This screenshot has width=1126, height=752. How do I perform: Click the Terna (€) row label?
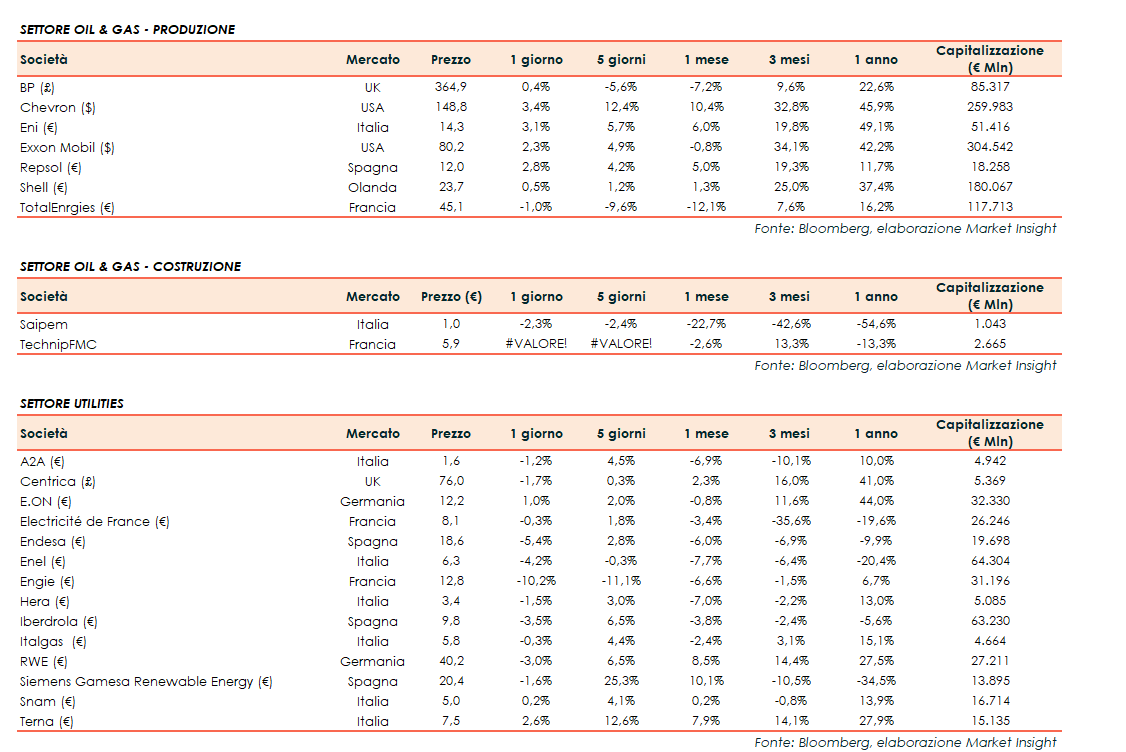[x=47, y=721]
